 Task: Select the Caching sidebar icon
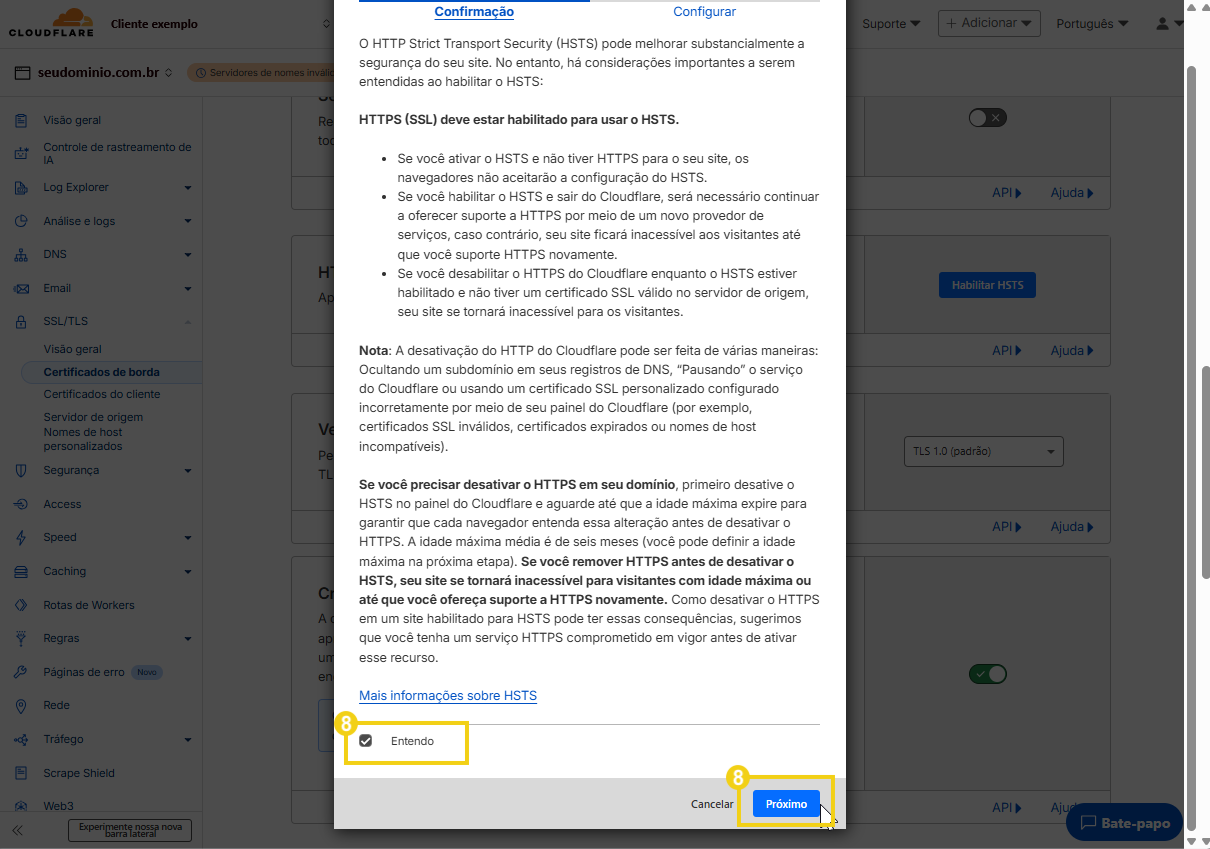tap(22, 571)
